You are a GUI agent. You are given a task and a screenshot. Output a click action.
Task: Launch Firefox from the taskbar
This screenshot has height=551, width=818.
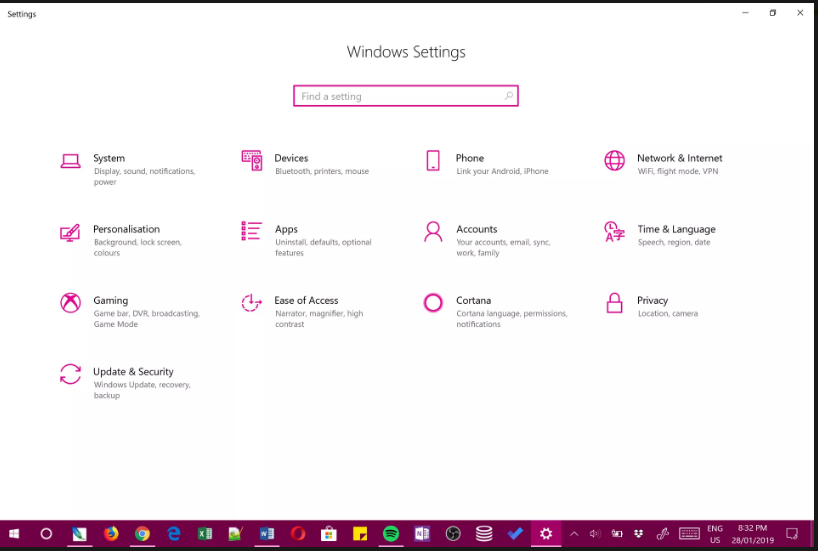click(x=111, y=534)
